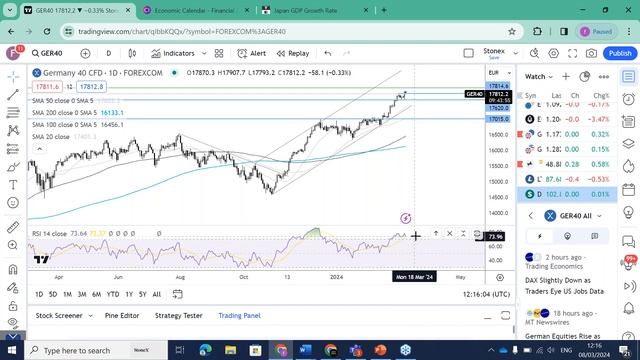Take a chart snapshot with camera
Viewport: 640px width, 360px height.
(591, 53)
